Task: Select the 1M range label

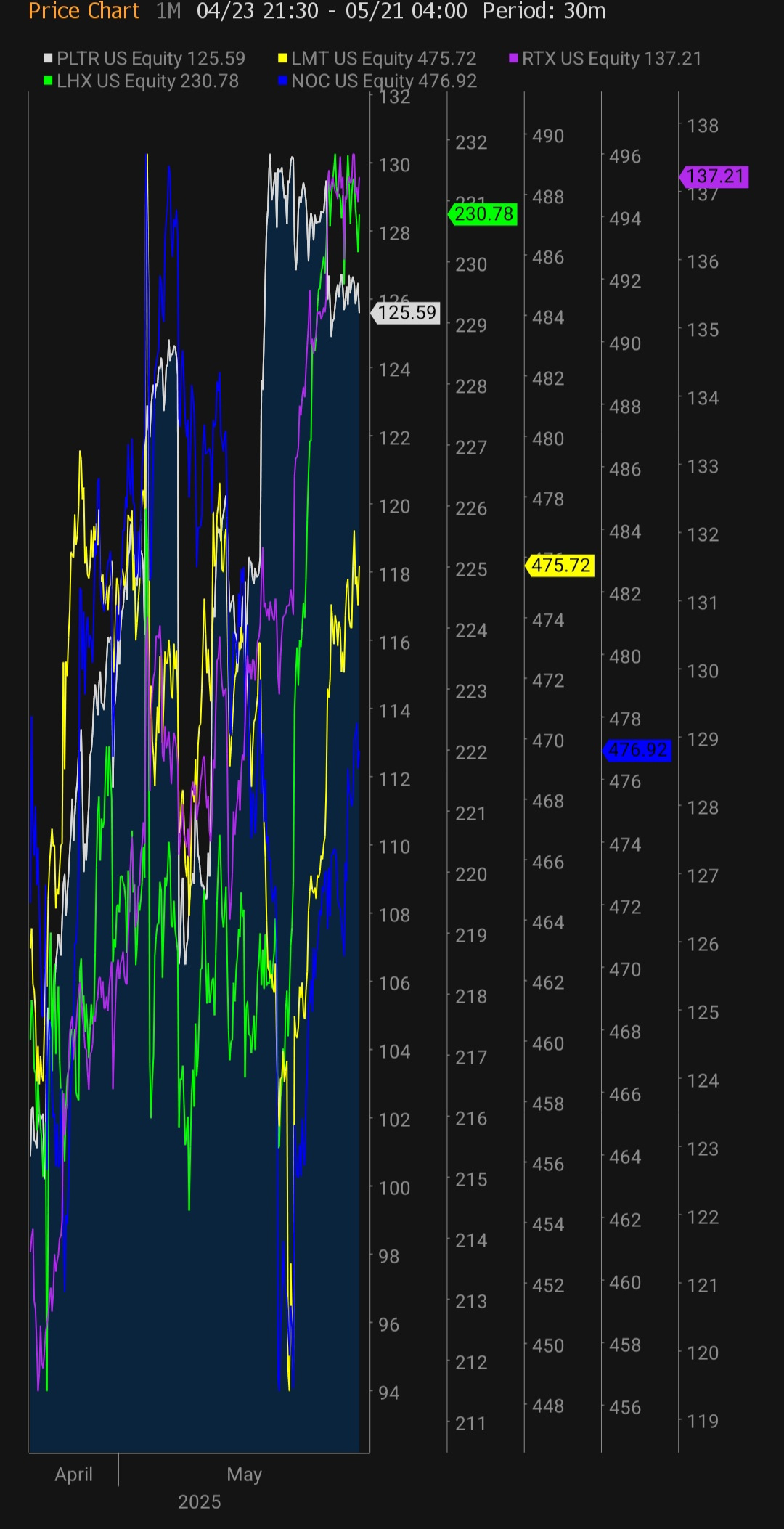Action: (168, 11)
